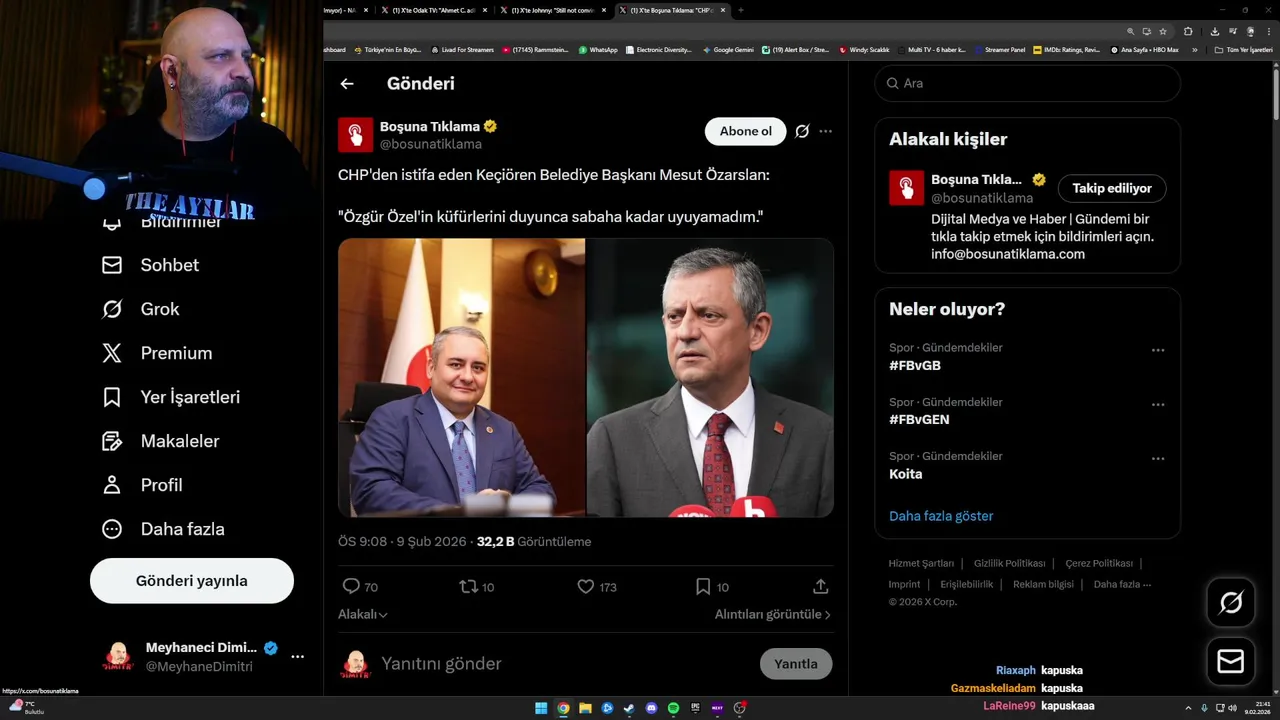The height and width of the screenshot is (720, 1280).
Task: Bookmark this page with star icon
Action: pos(1163,31)
